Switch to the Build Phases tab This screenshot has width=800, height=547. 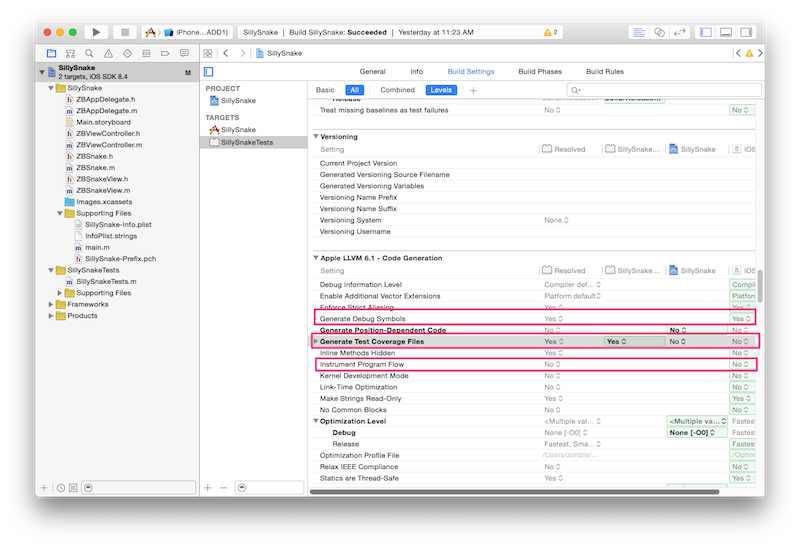(539, 72)
